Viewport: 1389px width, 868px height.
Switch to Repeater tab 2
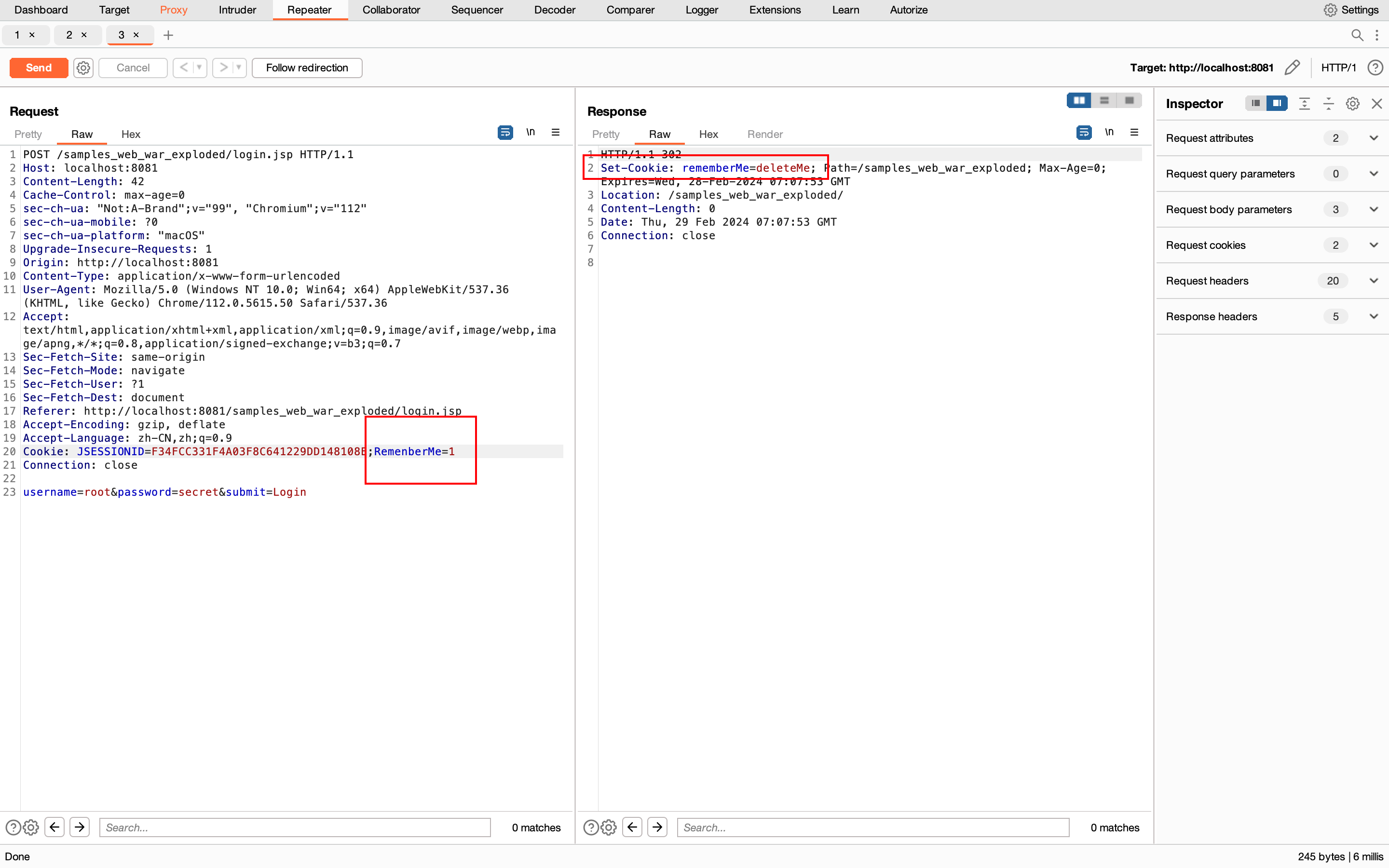pyautogui.click(x=69, y=35)
